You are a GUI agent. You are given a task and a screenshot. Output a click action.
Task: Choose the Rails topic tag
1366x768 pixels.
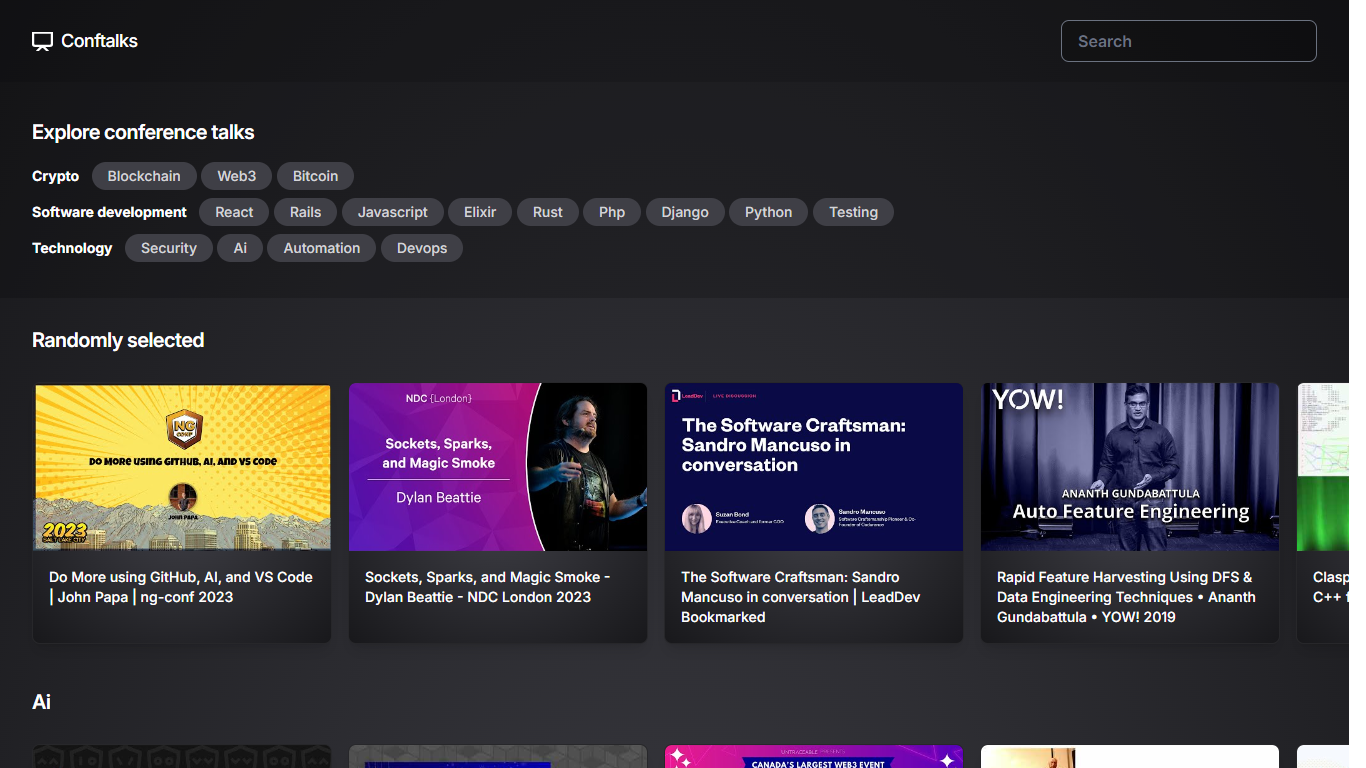(x=305, y=212)
